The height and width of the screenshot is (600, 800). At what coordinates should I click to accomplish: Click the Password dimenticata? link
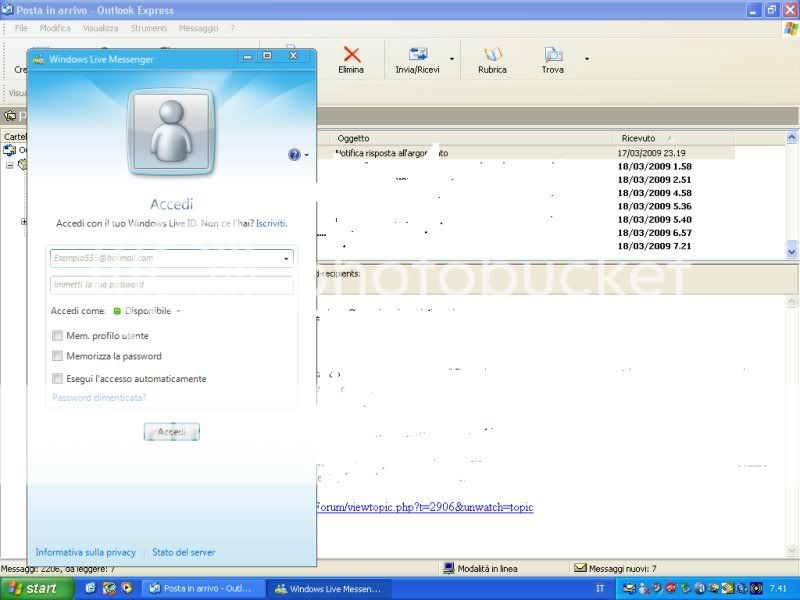tap(99, 398)
